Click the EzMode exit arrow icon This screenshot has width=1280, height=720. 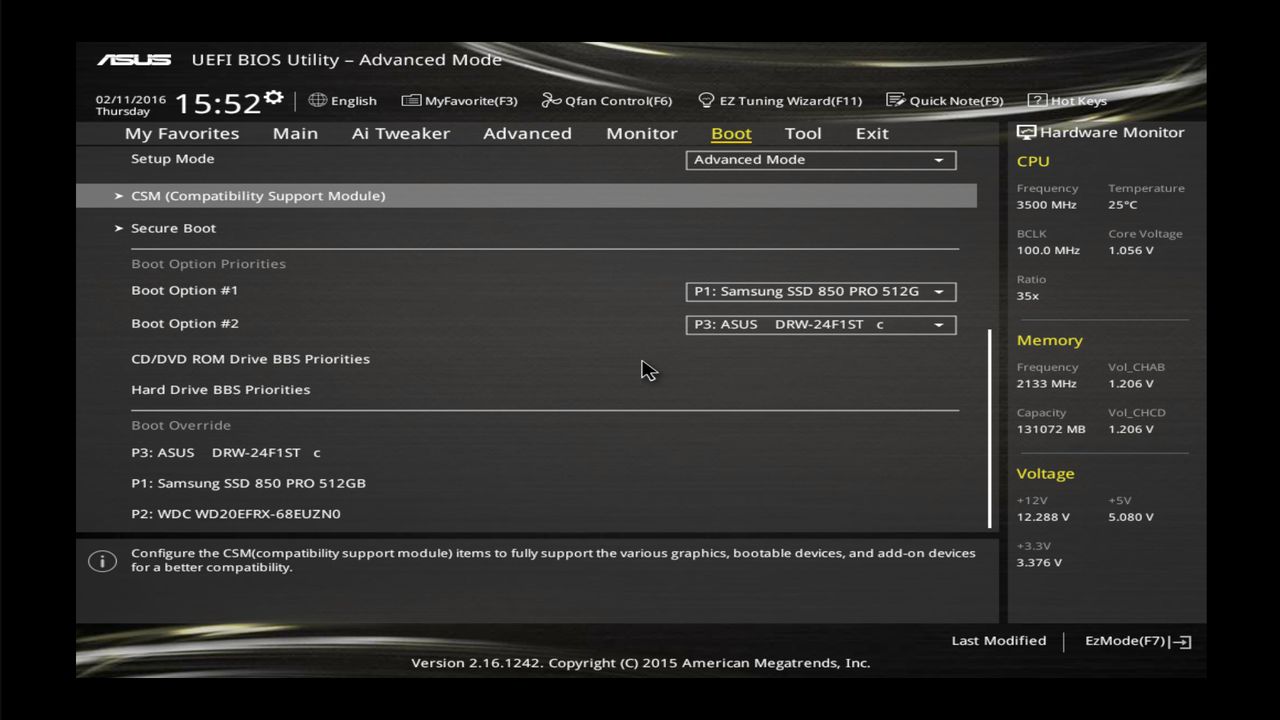click(x=1180, y=642)
